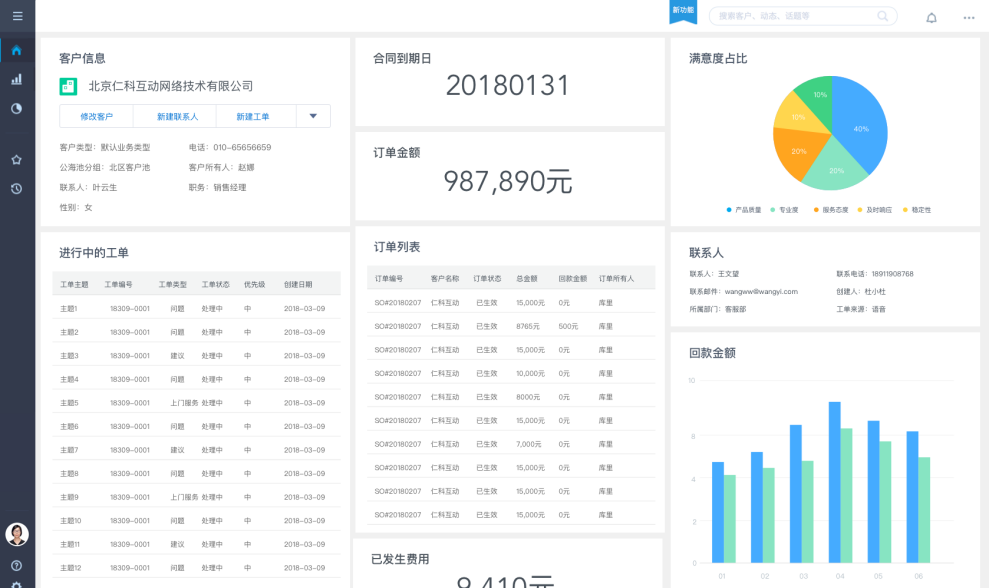989x588 pixels.
Task: Click the 修改客户 button
Action: pos(96,116)
